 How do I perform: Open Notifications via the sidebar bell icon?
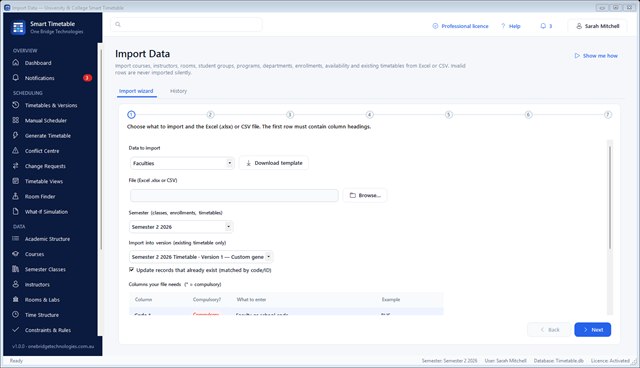point(16,78)
